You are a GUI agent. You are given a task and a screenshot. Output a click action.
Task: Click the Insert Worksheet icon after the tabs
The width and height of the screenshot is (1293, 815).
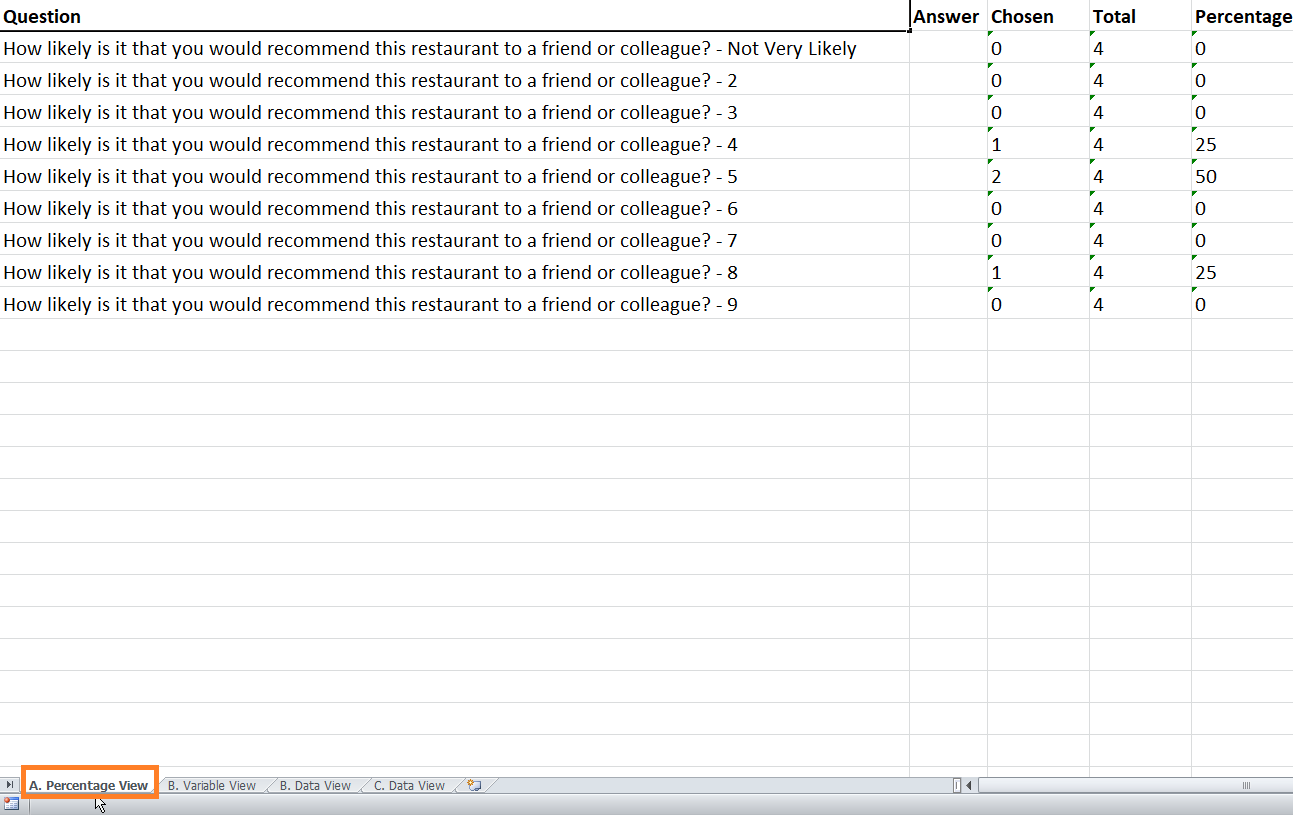pyautogui.click(x=474, y=786)
